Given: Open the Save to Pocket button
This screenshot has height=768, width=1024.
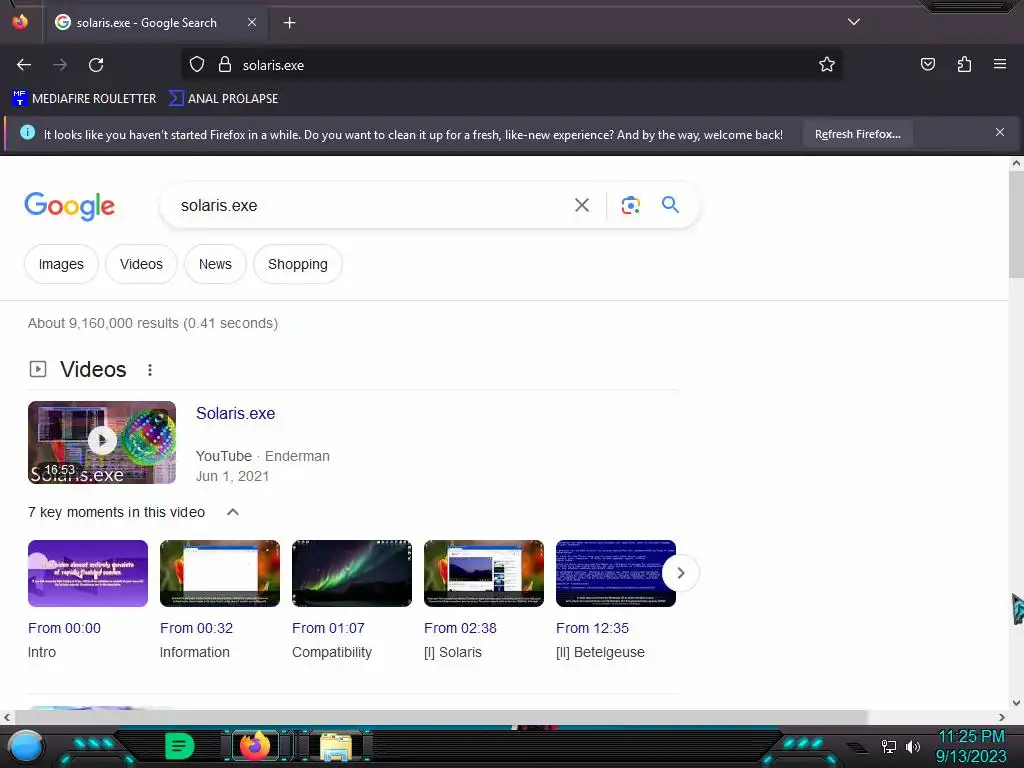Looking at the screenshot, I should click(x=928, y=64).
